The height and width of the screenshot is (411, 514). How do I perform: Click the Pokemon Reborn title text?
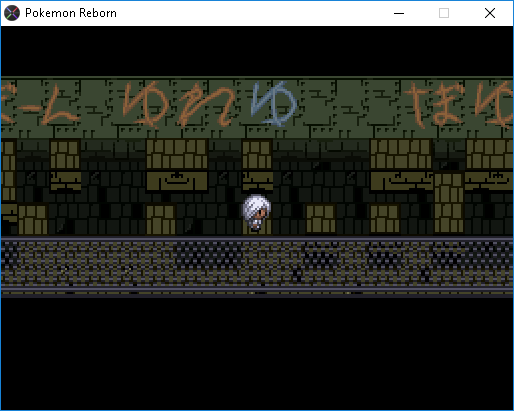[71, 13]
